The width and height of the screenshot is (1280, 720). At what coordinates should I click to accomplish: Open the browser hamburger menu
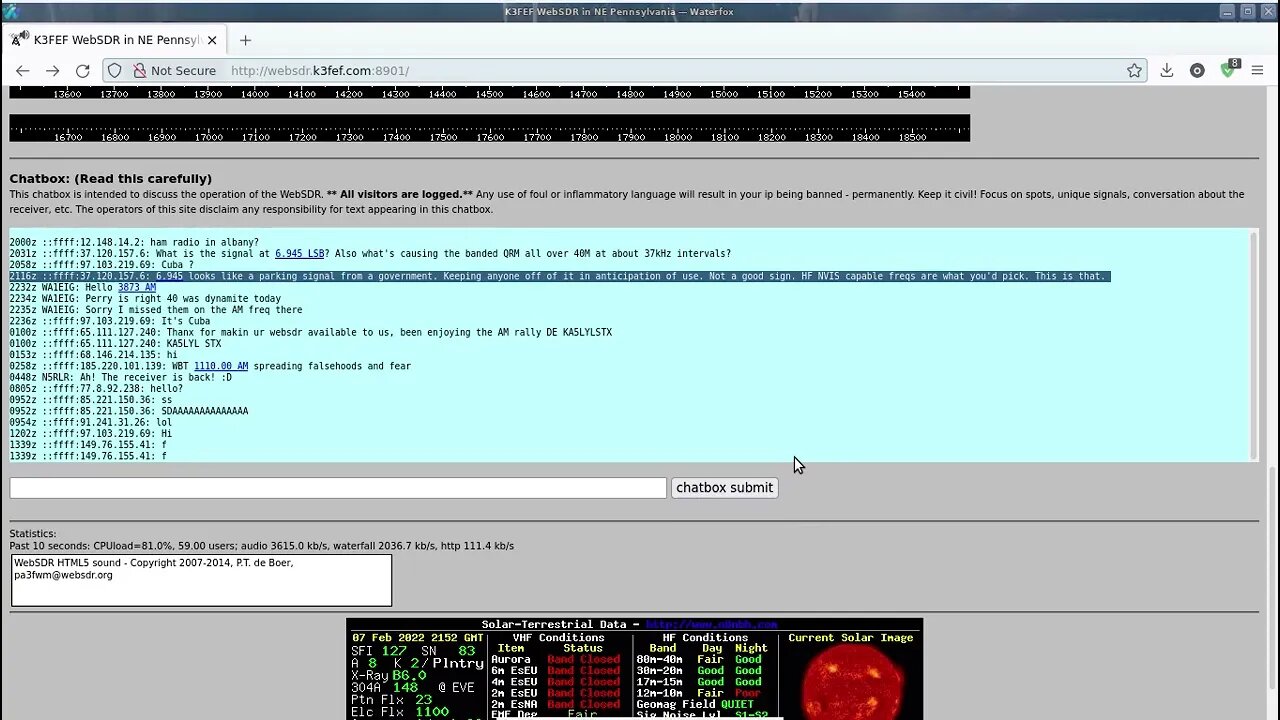tap(1257, 71)
